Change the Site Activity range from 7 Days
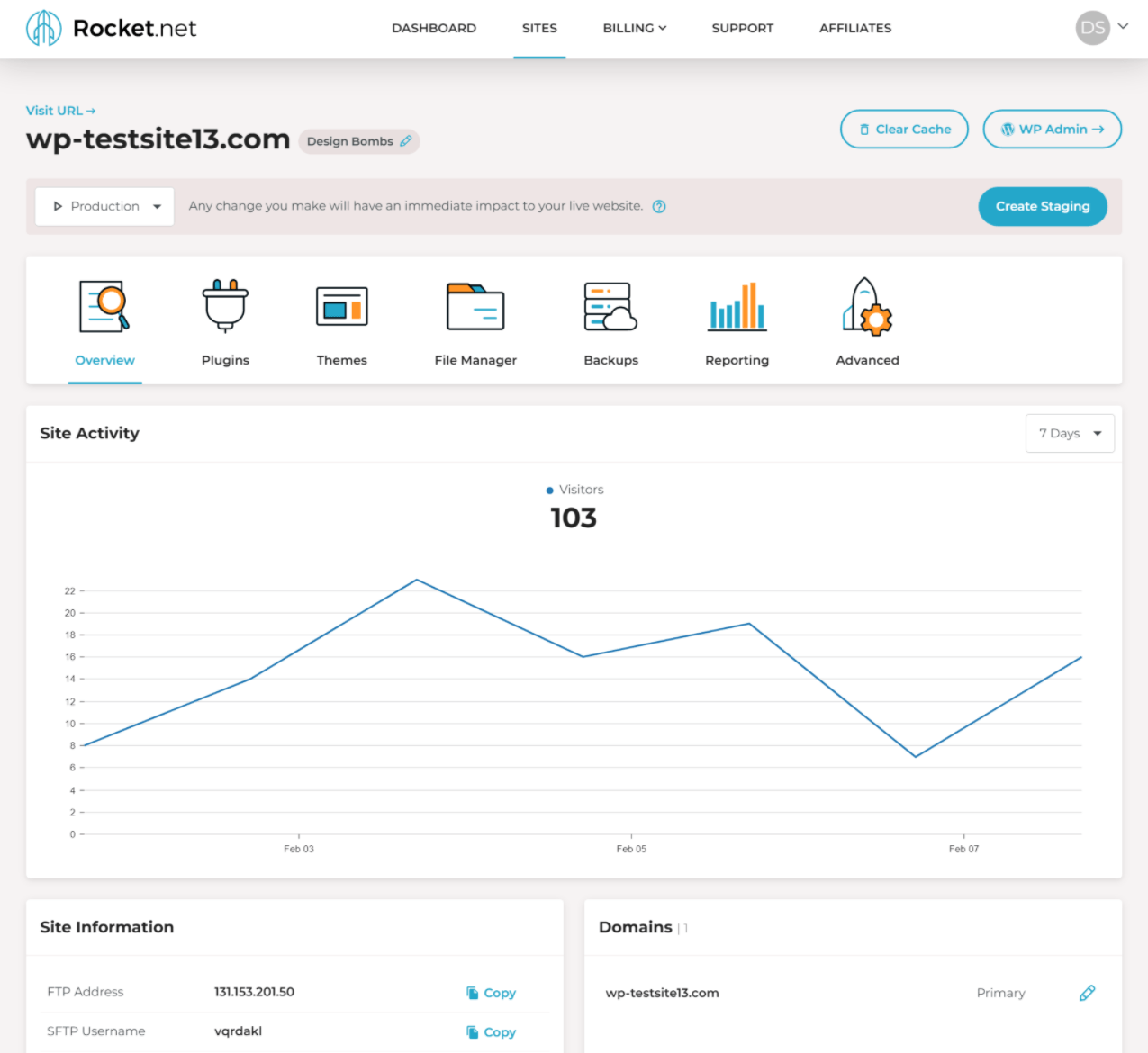Screen dimensions: 1148x1053 1070,433
